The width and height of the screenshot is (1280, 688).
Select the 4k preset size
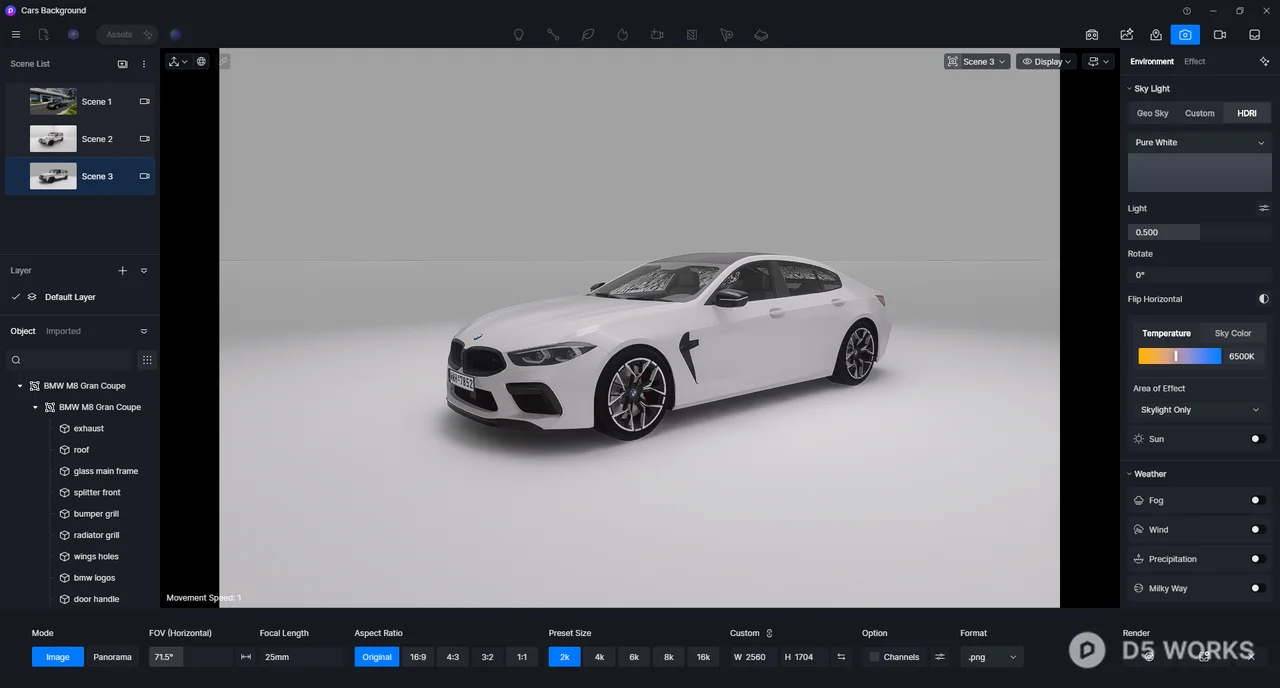coord(599,657)
